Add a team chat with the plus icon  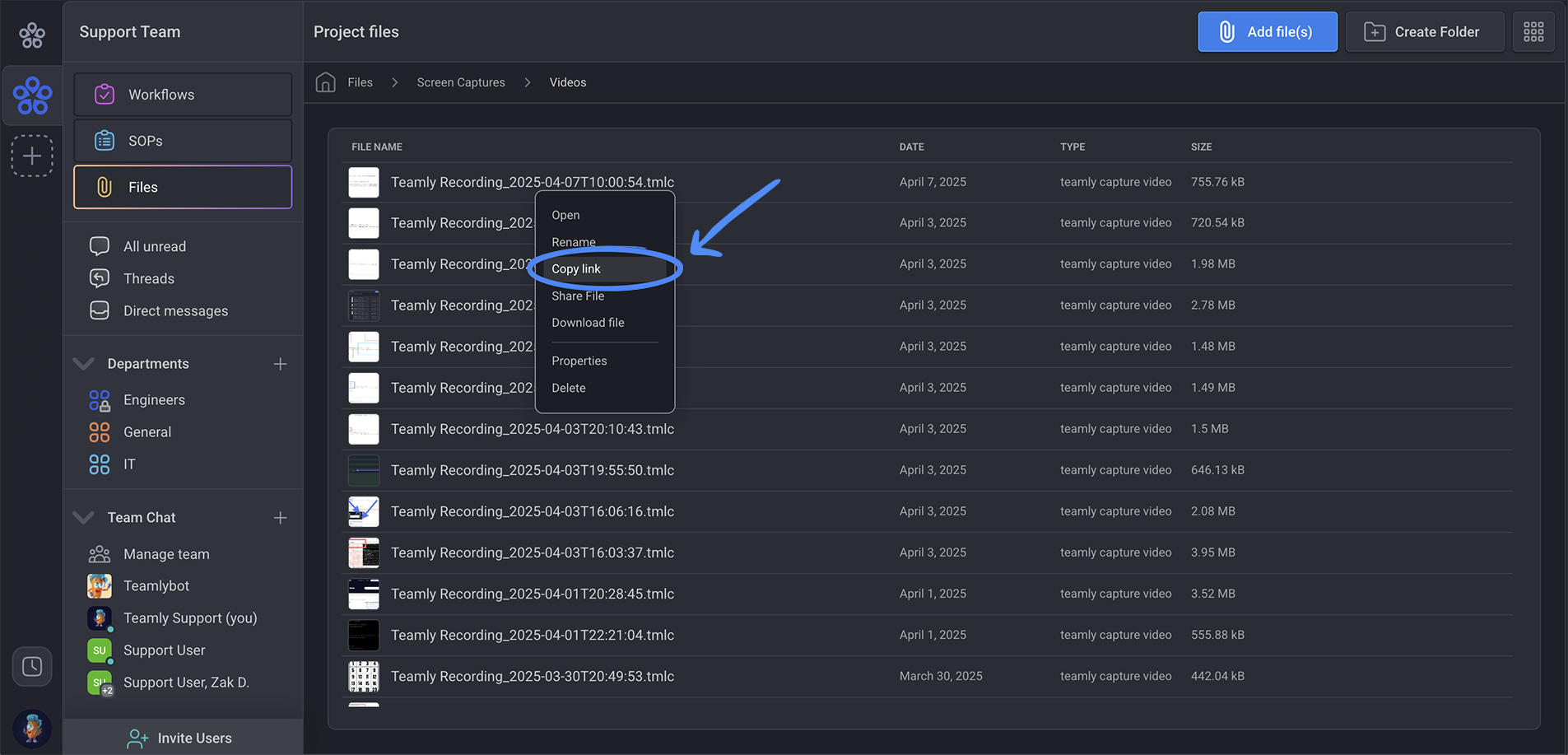(x=281, y=518)
